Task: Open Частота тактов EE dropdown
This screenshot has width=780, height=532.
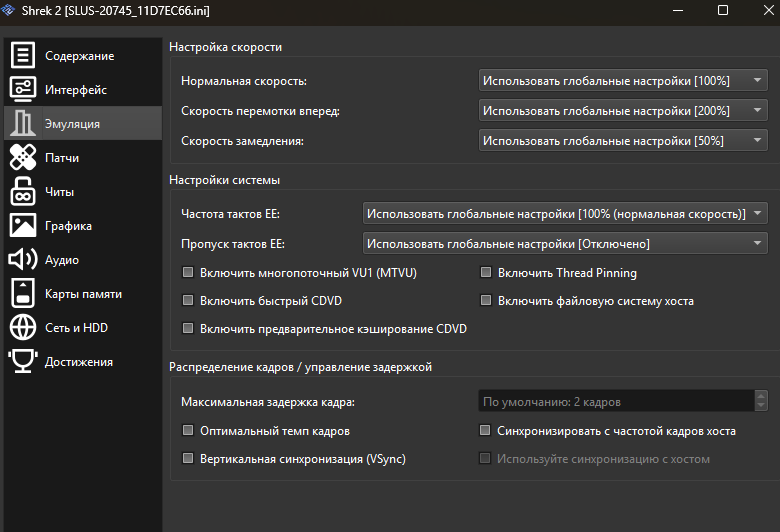Action: pyautogui.click(x=565, y=213)
